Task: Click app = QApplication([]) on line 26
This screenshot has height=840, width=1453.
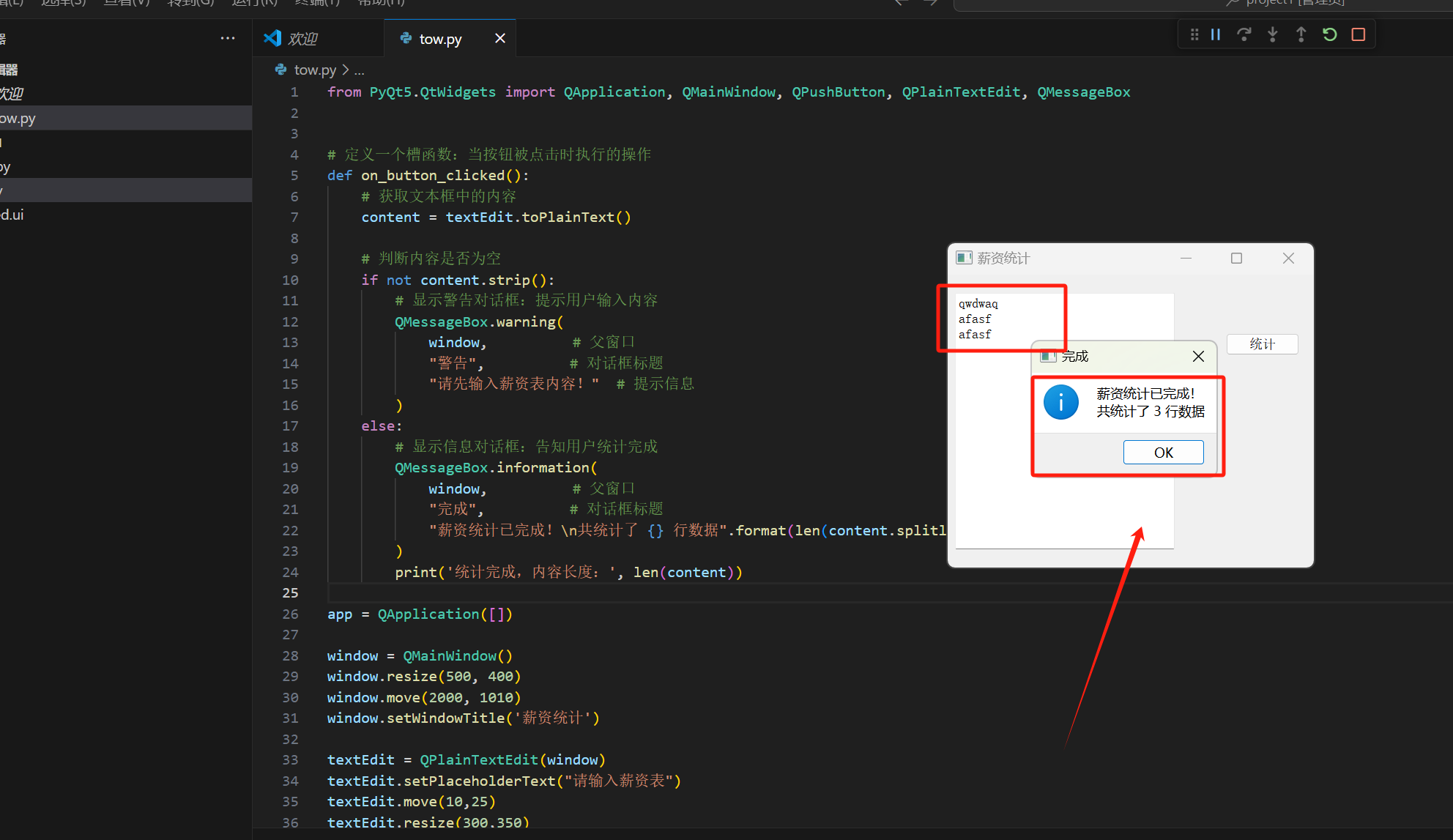Action: (420, 614)
